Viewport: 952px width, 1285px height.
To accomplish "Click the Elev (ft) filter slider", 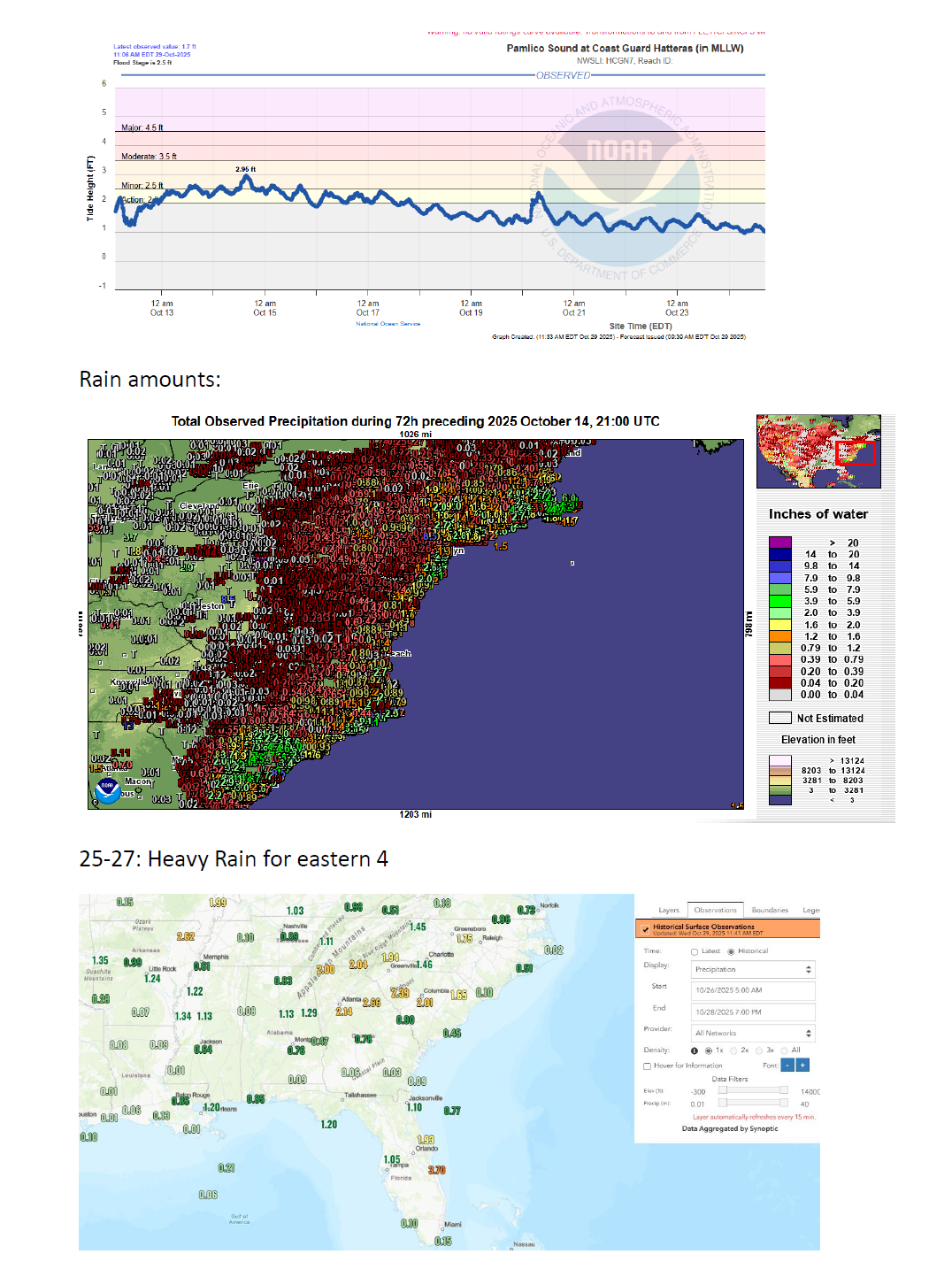I will coord(753,1090).
